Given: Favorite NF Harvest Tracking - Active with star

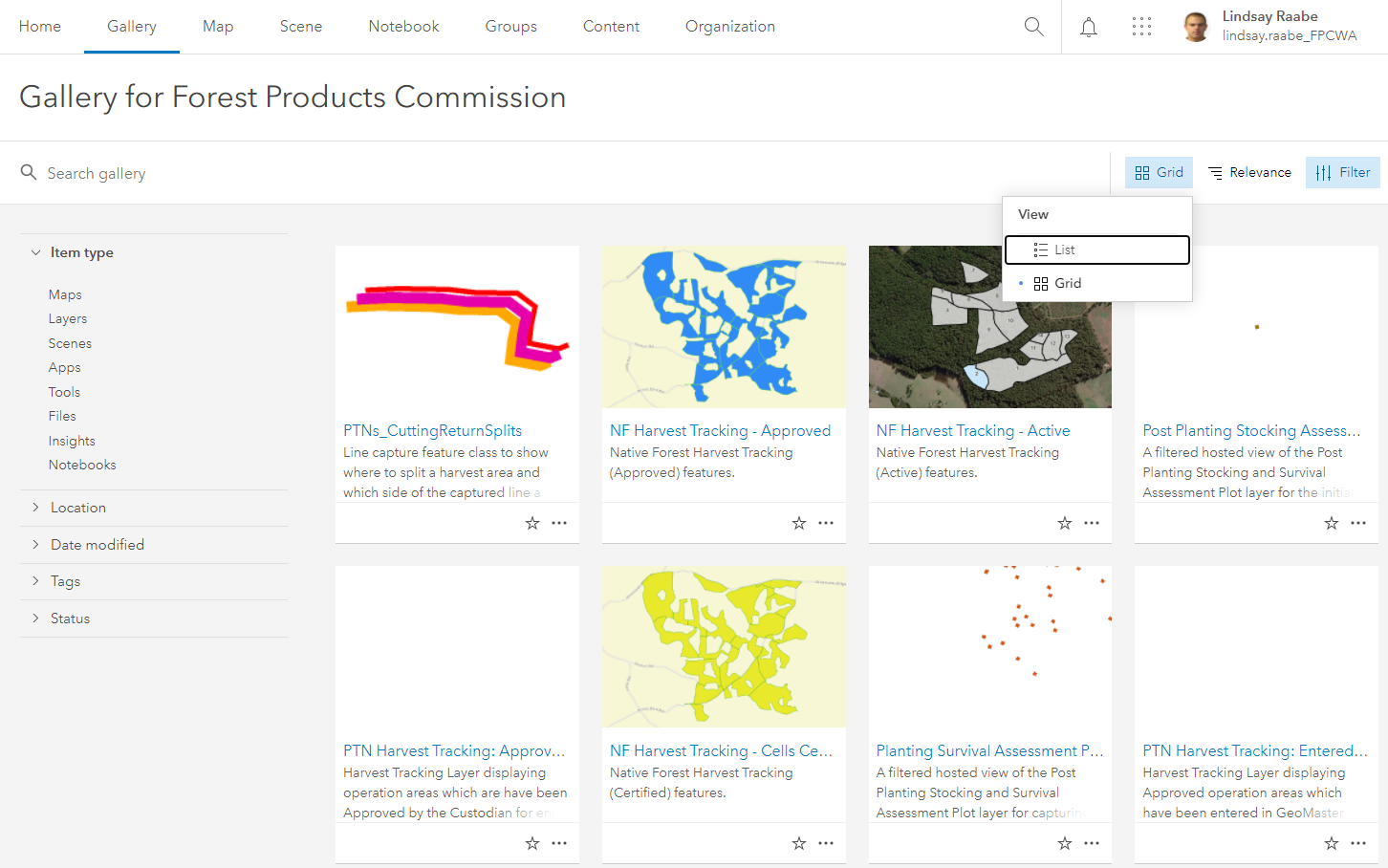Looking at the screenshot, I should click(x=1065, y=523).
